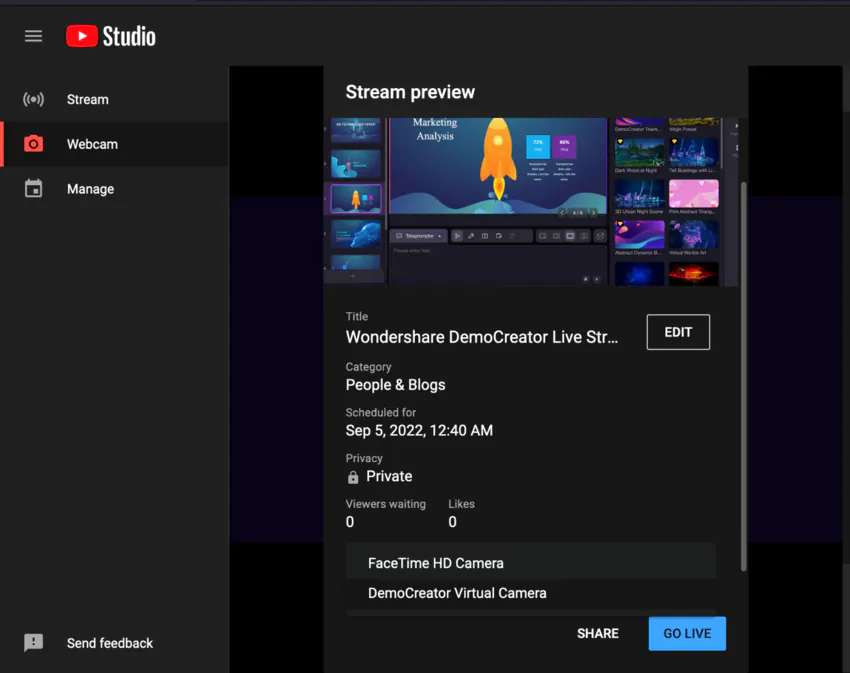Click the Marketing Analysis rocket slide in the preview
850x673 pixels.
tap(498, 166)
